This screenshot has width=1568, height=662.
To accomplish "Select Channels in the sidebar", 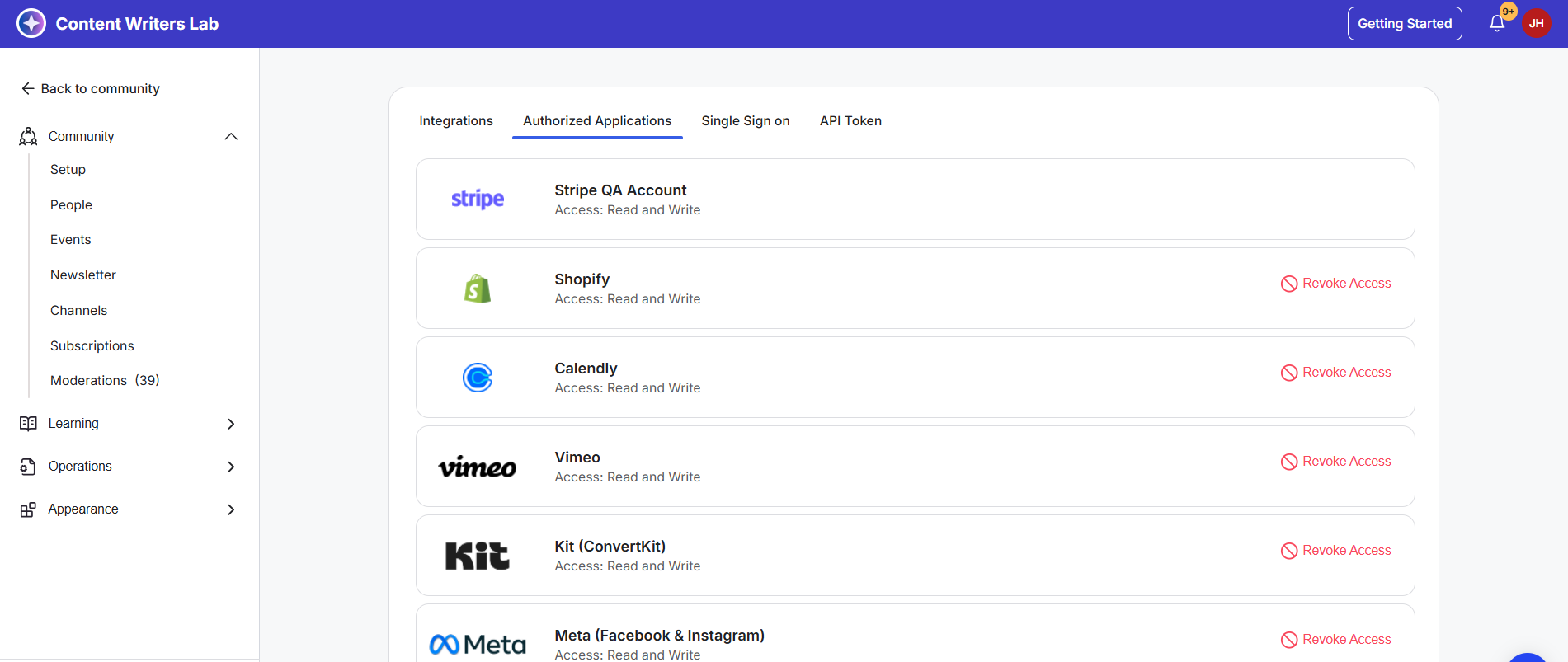I will point(78,310).
